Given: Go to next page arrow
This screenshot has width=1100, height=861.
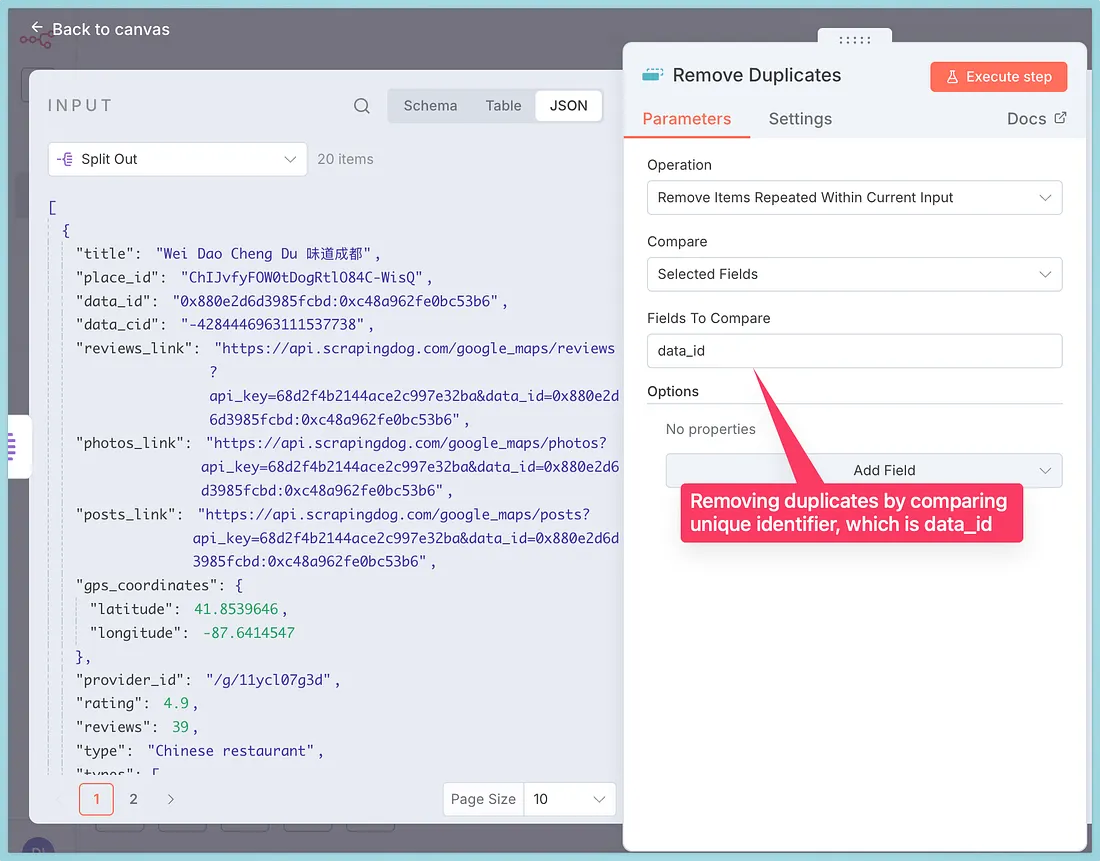Looking at the screenshot, I should (x=171, y=799).
